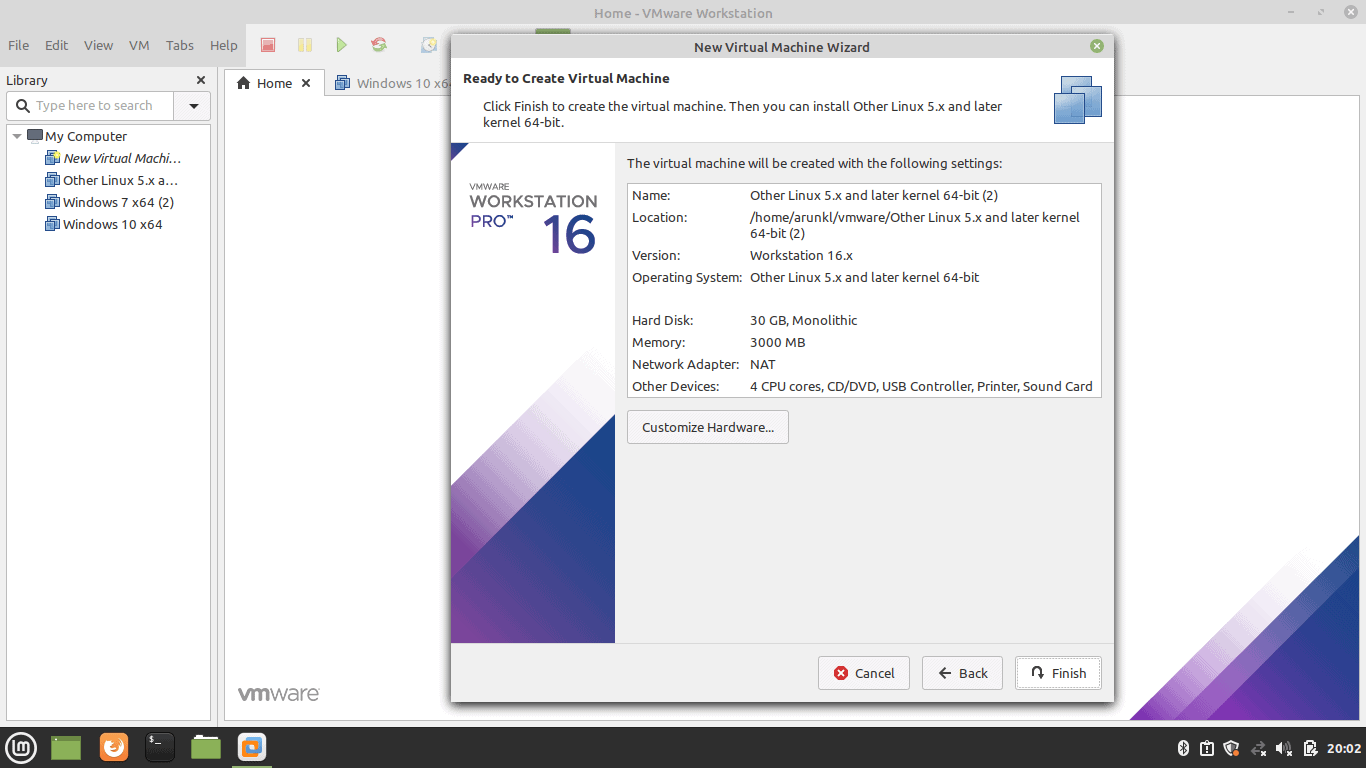Open the terminal from the taskbar
The width and height of the screenshot is (1366, 768).
point(160,747)
